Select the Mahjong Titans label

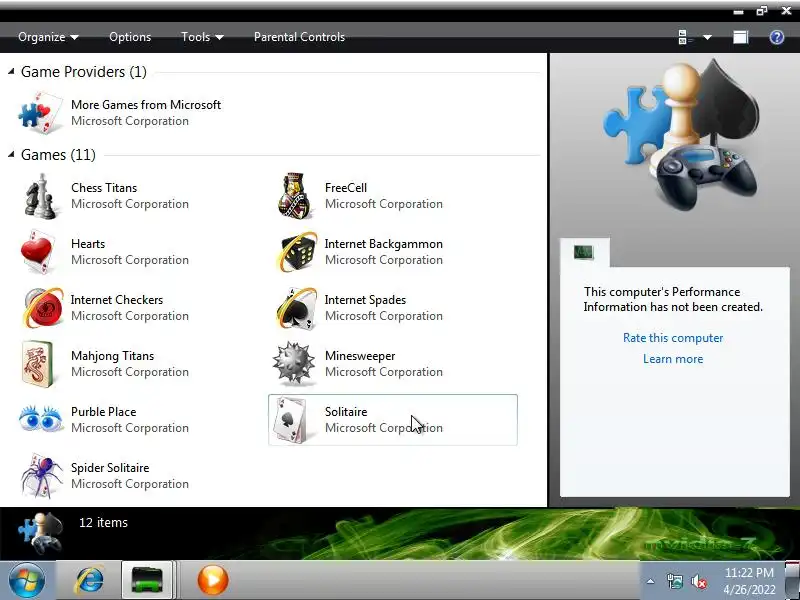coord(112,356)
